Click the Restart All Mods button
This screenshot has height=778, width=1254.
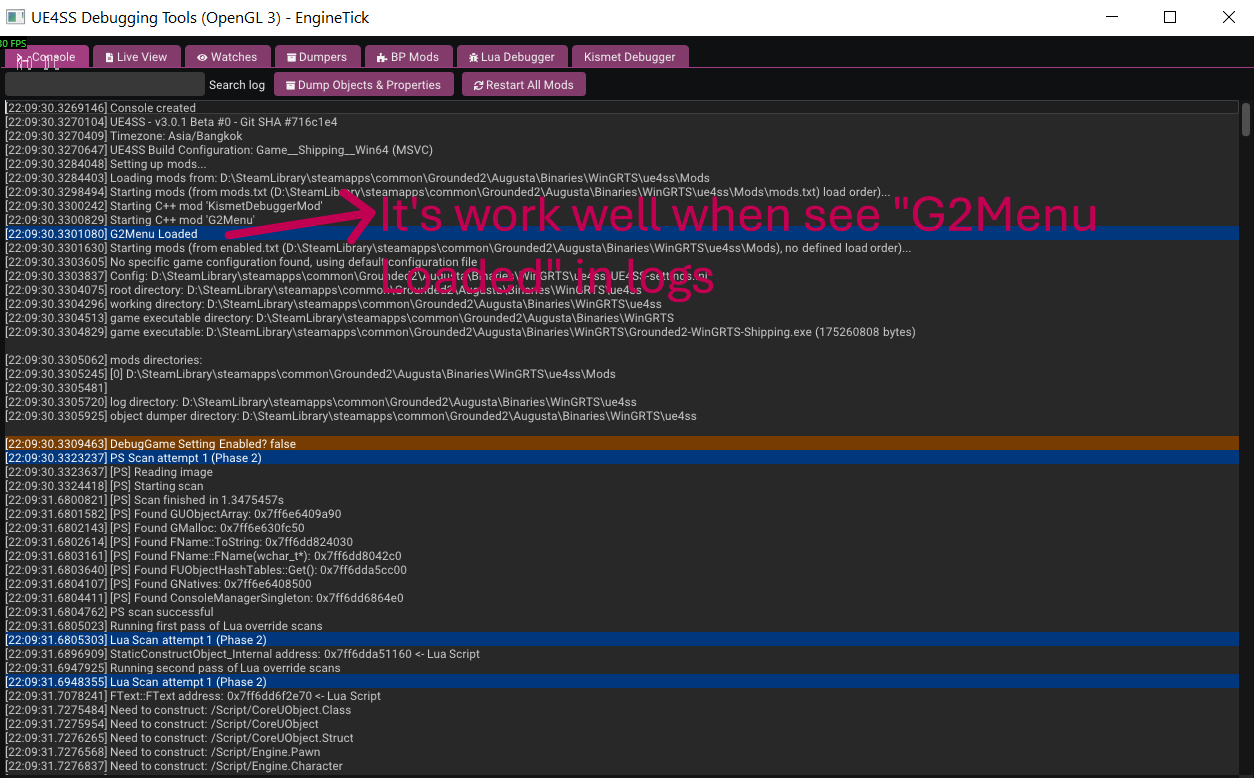[524, 85]
